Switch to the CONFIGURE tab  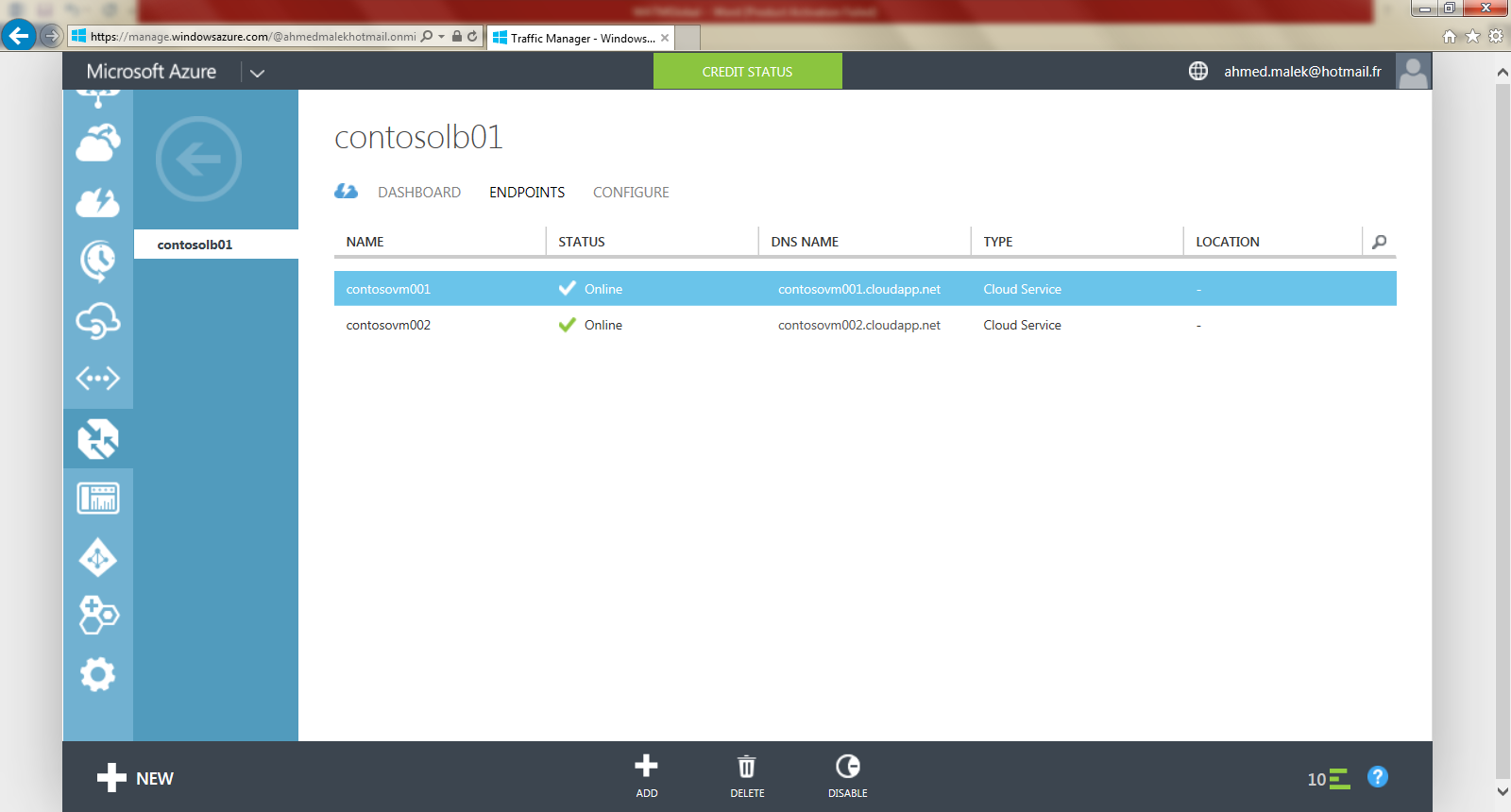pyautogui.click(x=631, y=193)
